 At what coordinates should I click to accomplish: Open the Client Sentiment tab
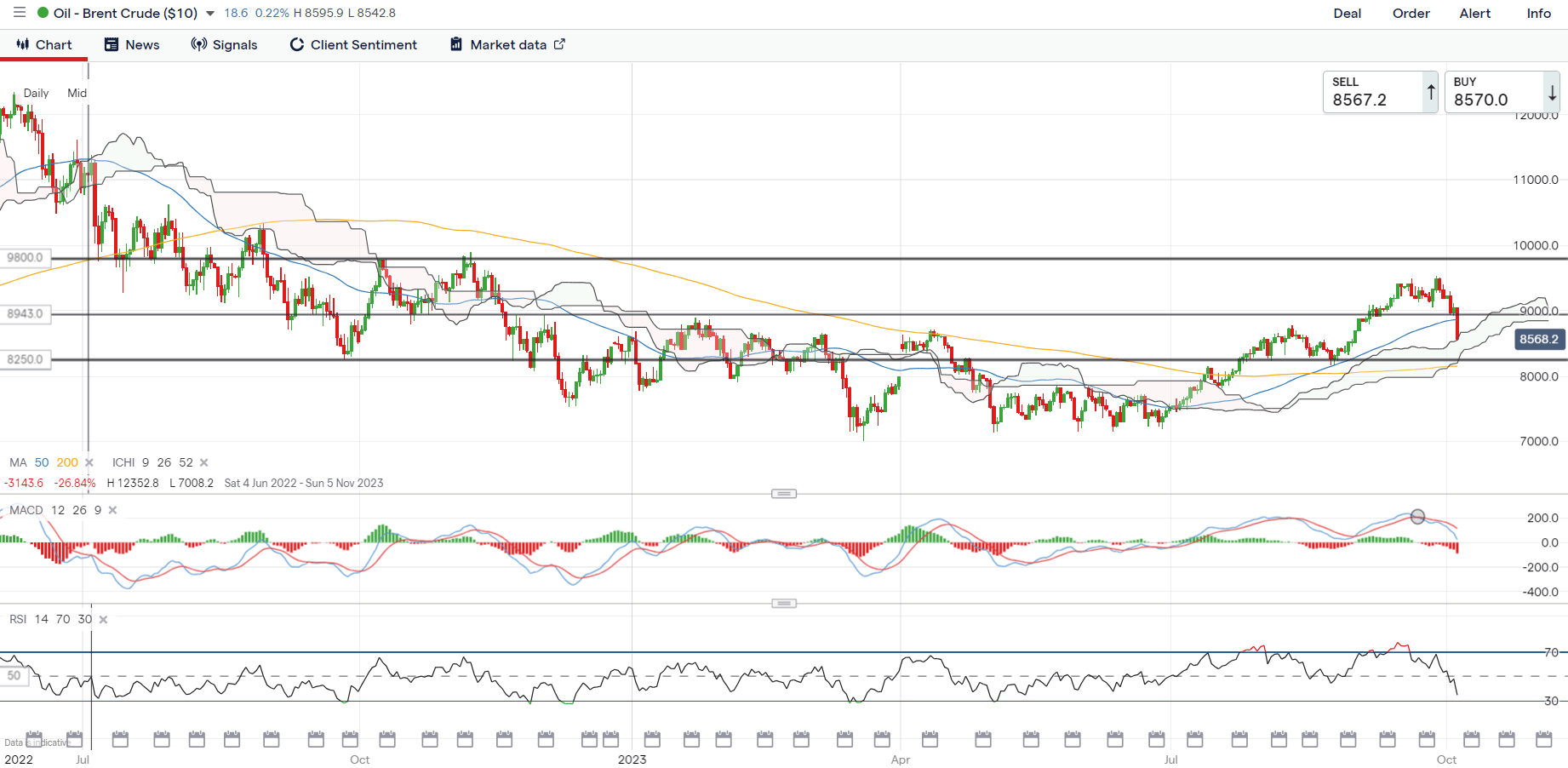tap(353, 45)
